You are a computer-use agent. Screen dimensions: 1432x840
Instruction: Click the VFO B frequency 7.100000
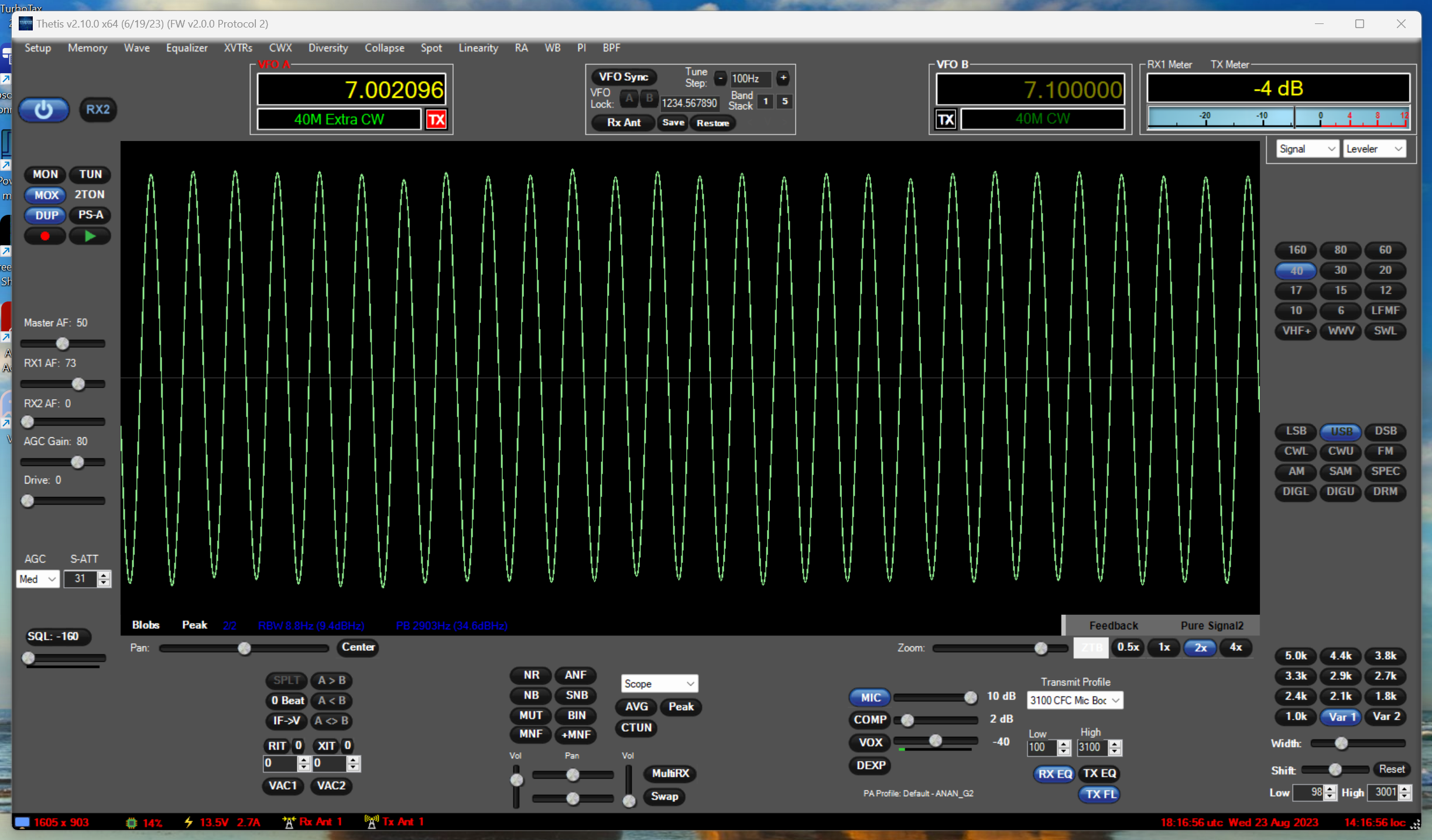[x=1030, y=90]
